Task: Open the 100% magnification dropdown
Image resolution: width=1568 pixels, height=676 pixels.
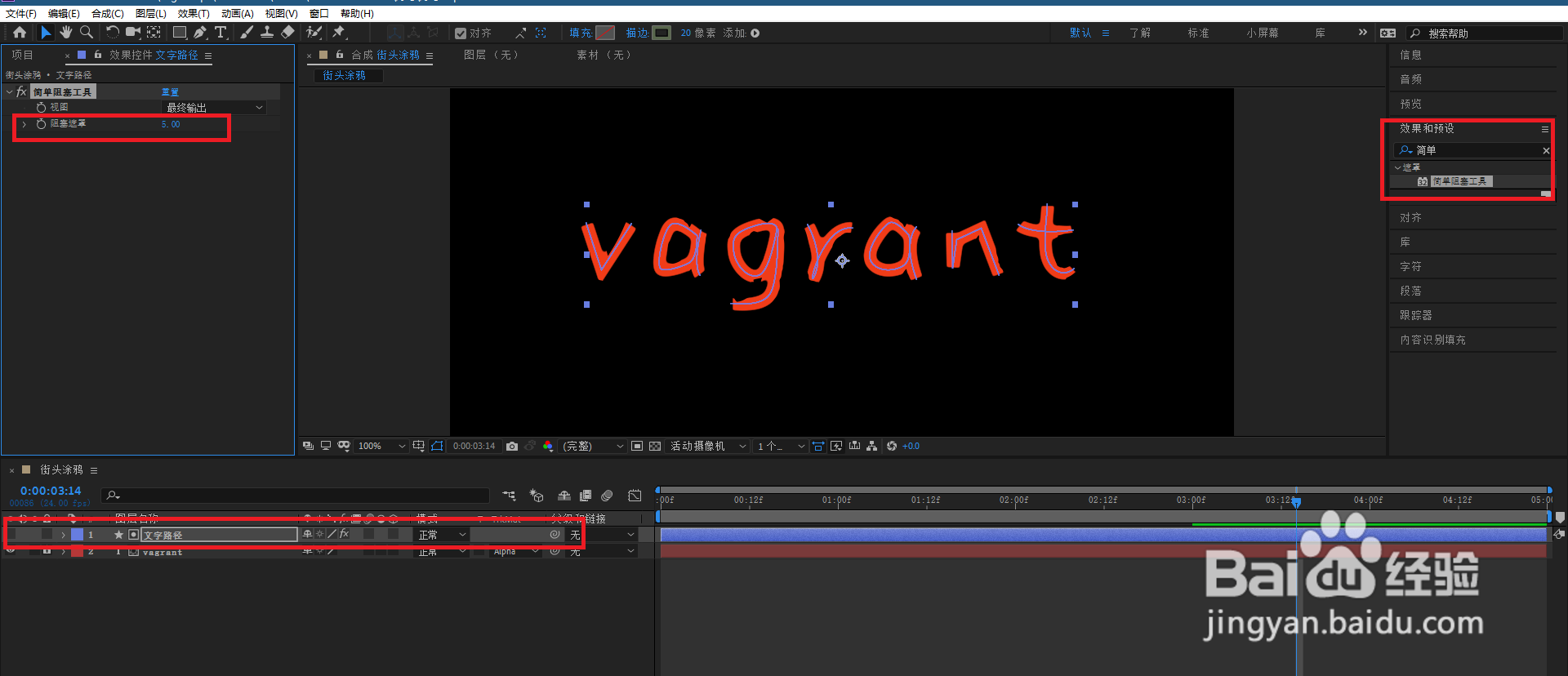Action: coord(381,446)
